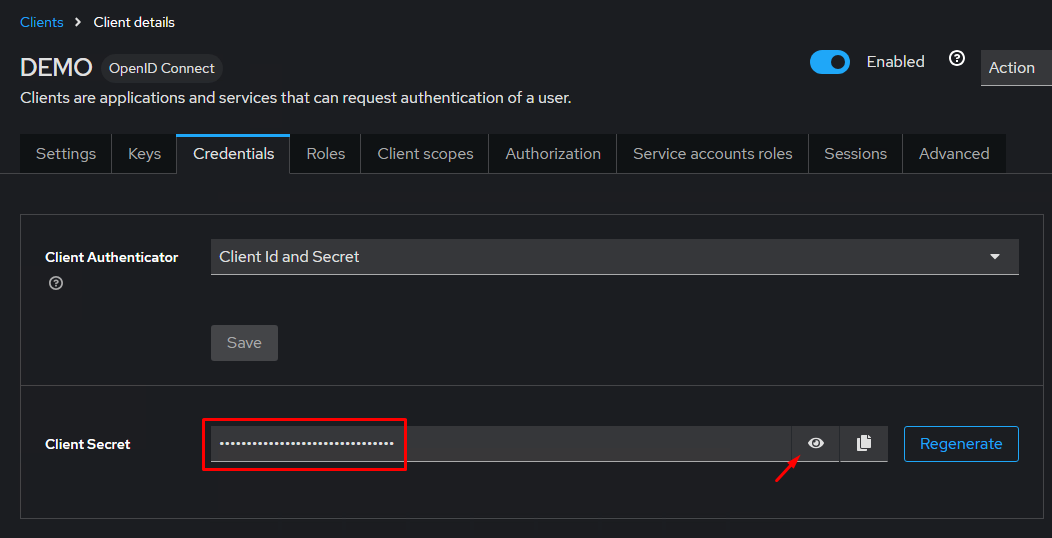Disable the client with Enabled switch
This screenshot has height=538, width=1052.
click(x=829, y=62)
